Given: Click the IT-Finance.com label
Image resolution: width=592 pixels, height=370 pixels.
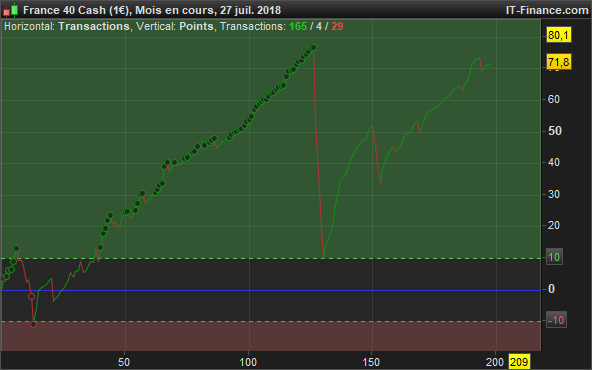Looking at the screenshot, I should pos(547,10).
